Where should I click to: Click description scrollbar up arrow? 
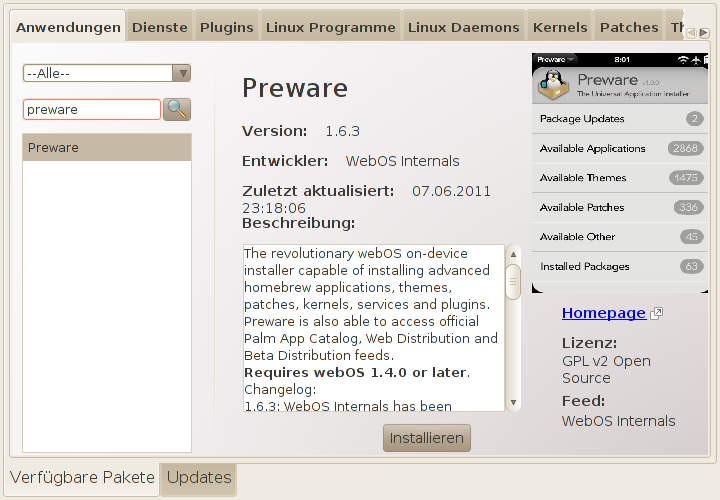(x=513, y=254)
